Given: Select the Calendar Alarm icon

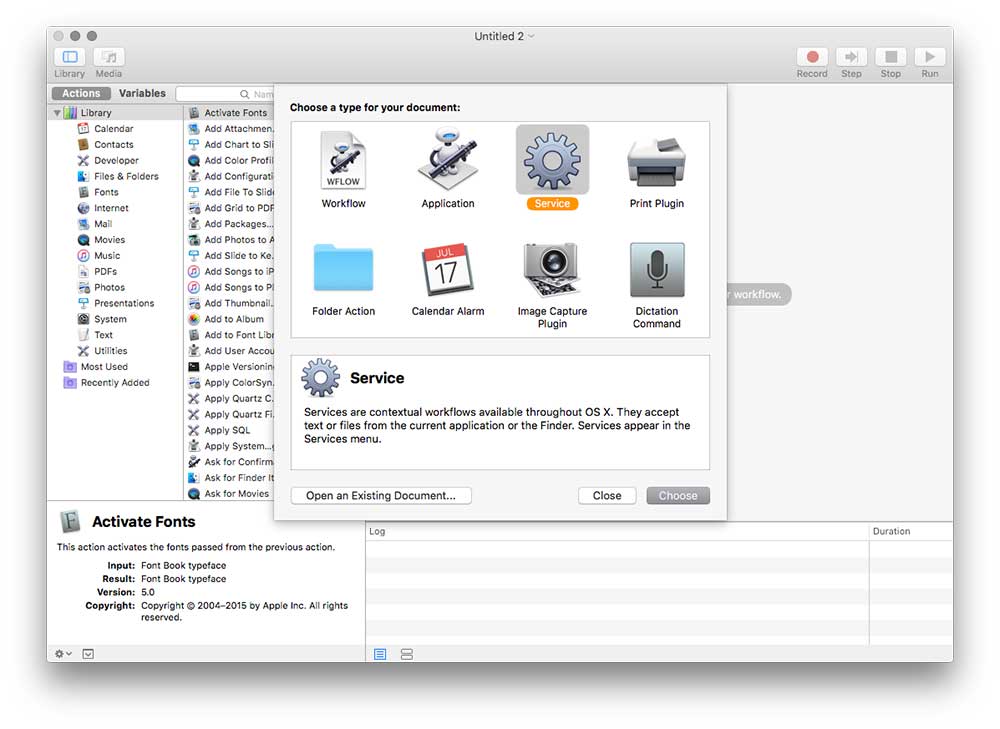Looking at the screenshot, I should [448, 269].
